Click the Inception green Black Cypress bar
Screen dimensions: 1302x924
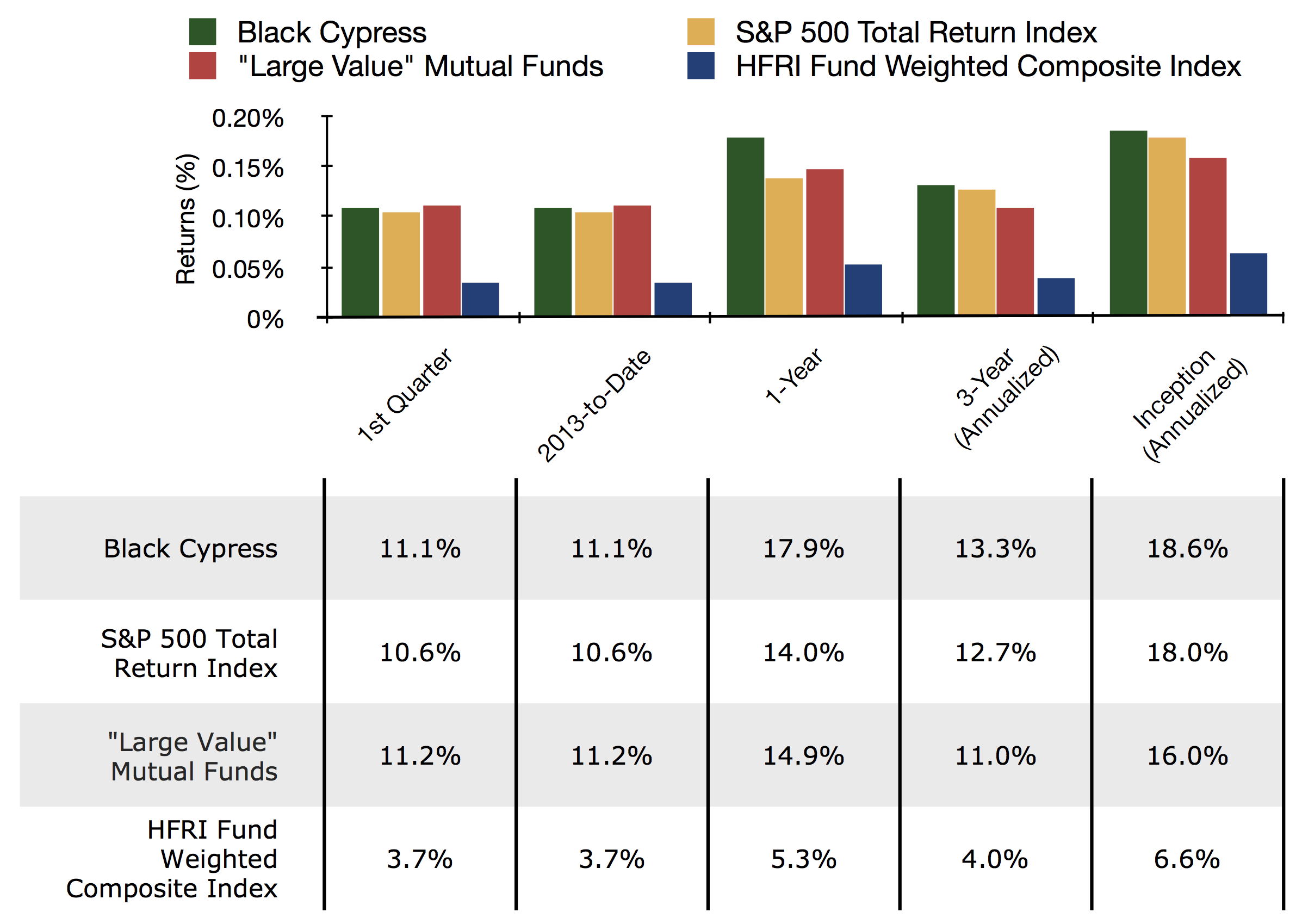(x=1128, y=222)
